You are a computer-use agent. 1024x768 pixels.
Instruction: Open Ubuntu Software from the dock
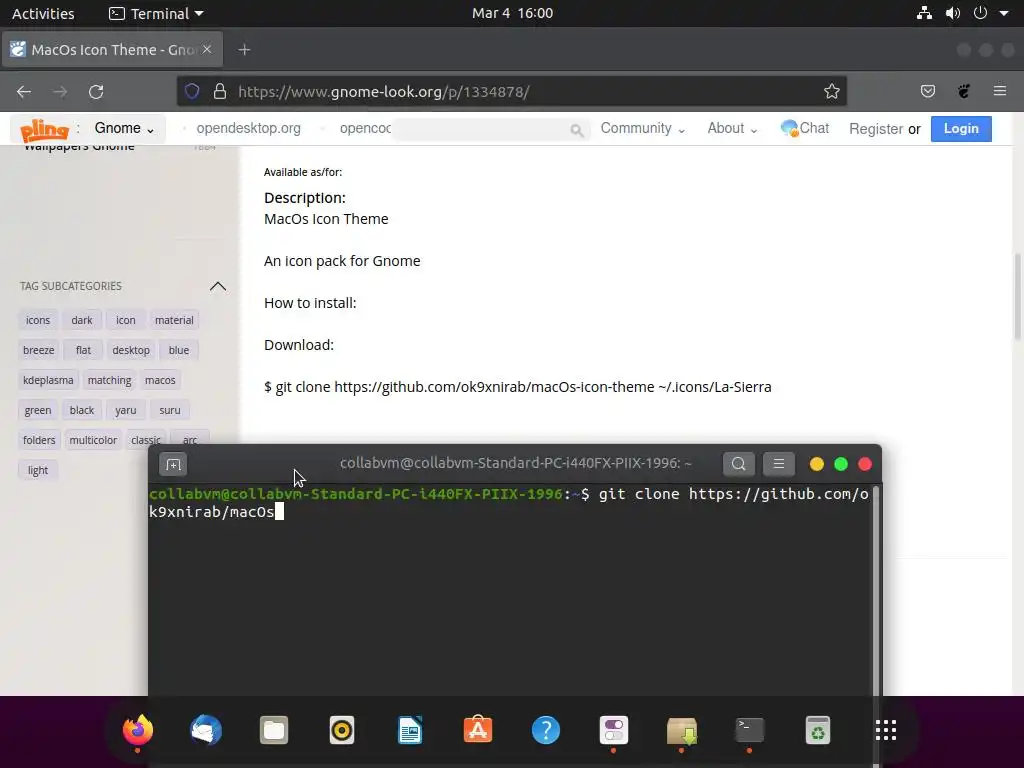[478, 729]
